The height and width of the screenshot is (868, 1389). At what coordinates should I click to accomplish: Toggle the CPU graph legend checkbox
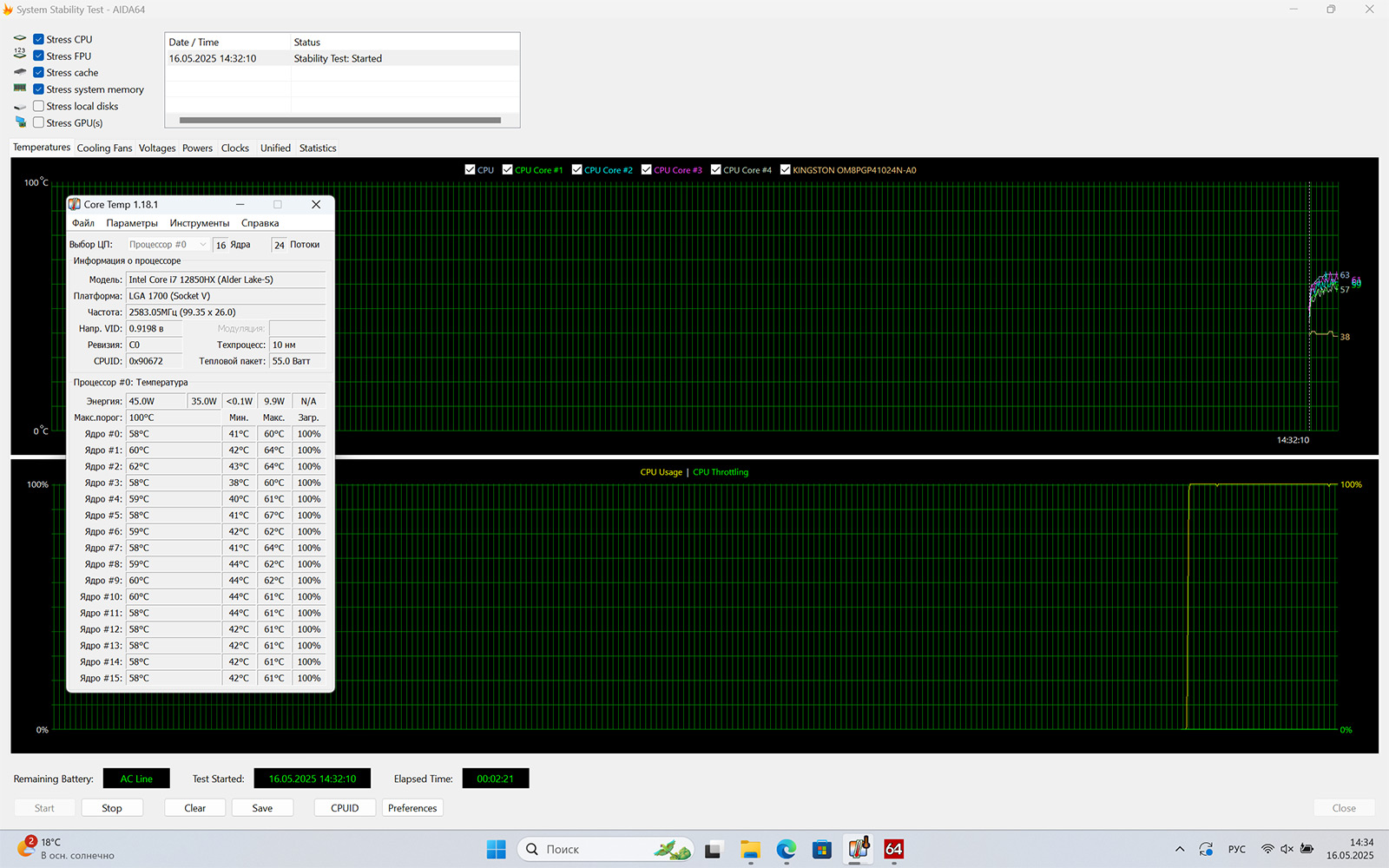click(x=470, y=169)
